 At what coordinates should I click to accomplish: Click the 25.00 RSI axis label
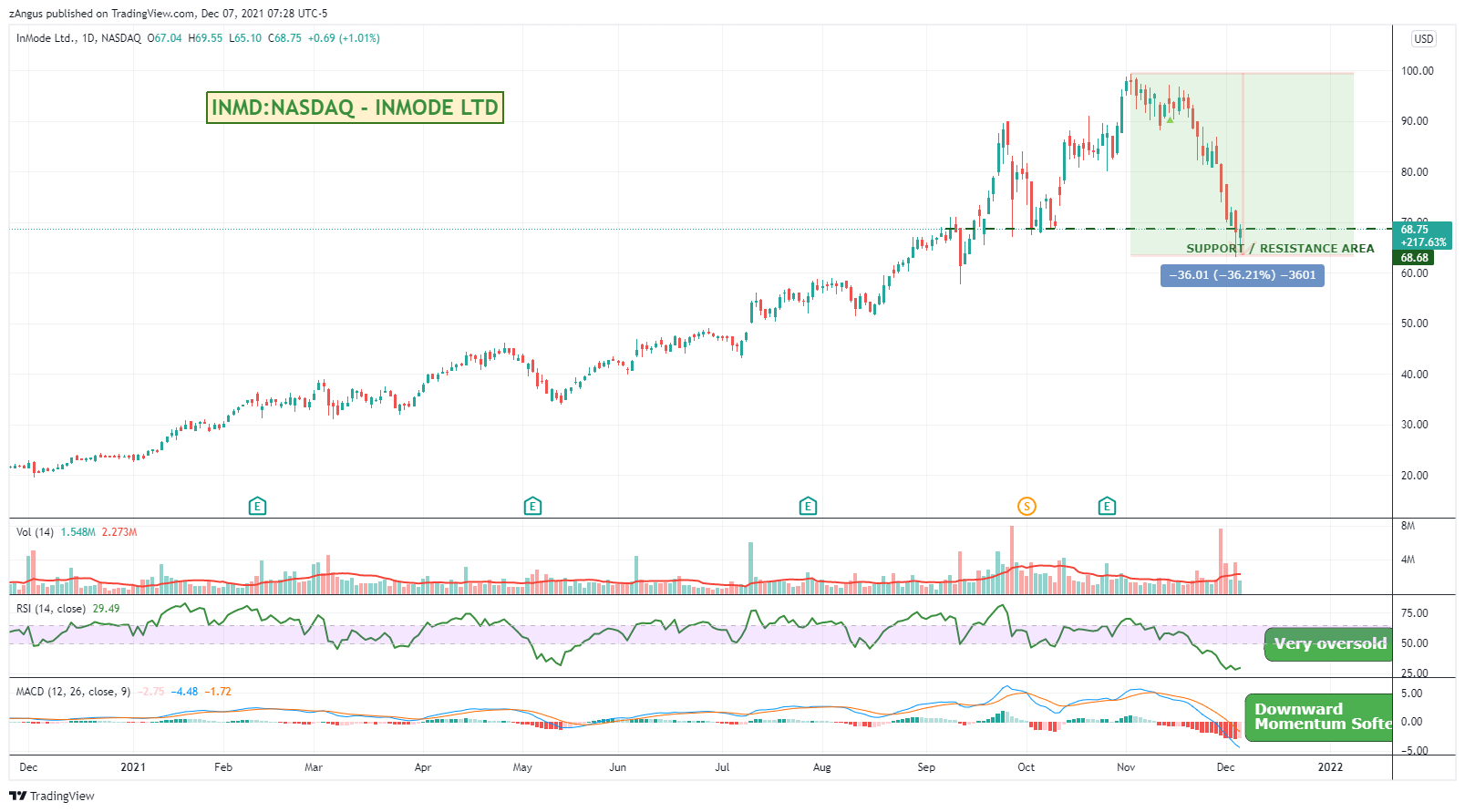1415,673
